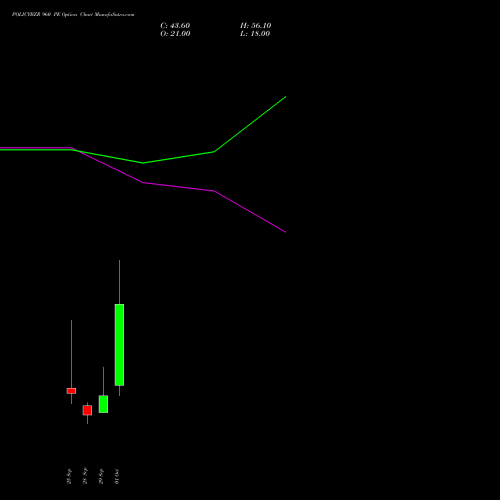This screenshot has height=500, width=500.
Task: Select the small green 29 Sep candlestick
Action: tap(103, 404)
